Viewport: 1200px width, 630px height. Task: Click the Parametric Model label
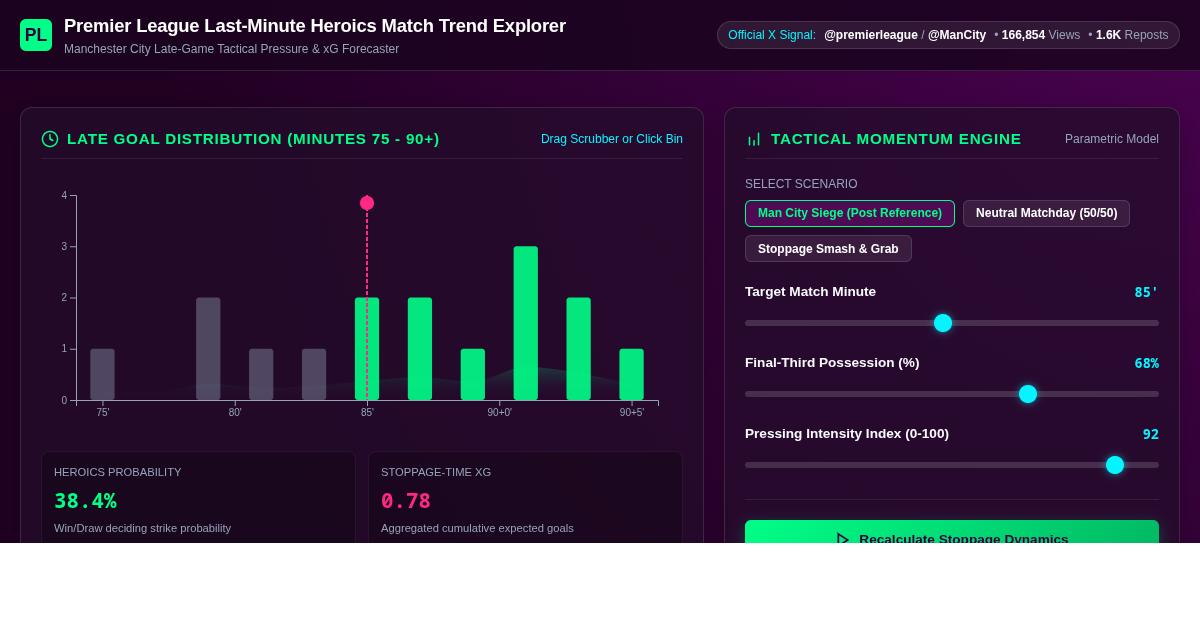[x=1112, y=139]
